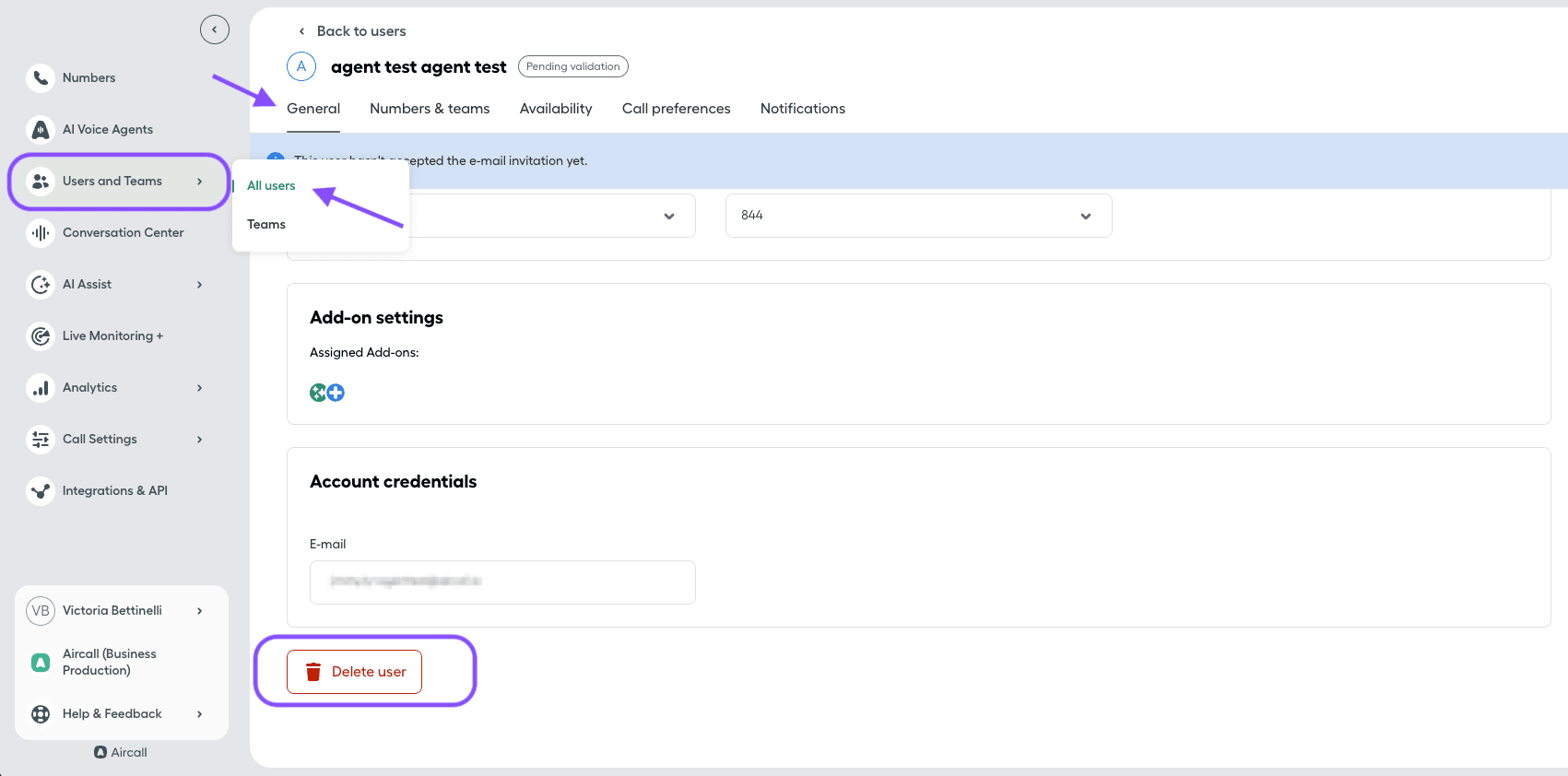Collapse the sidebar with arrow button
The width and height of the screenshot is (1568, 776).
215,29
